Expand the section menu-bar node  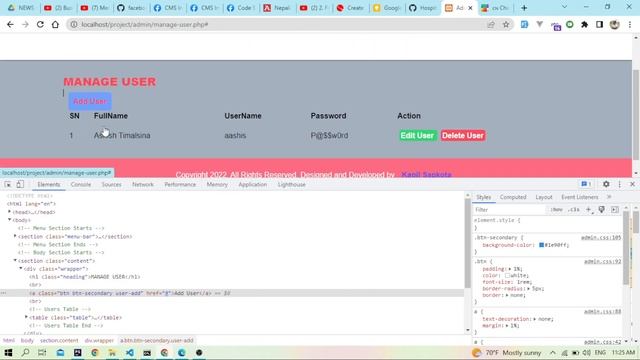(x=16, y=236)
